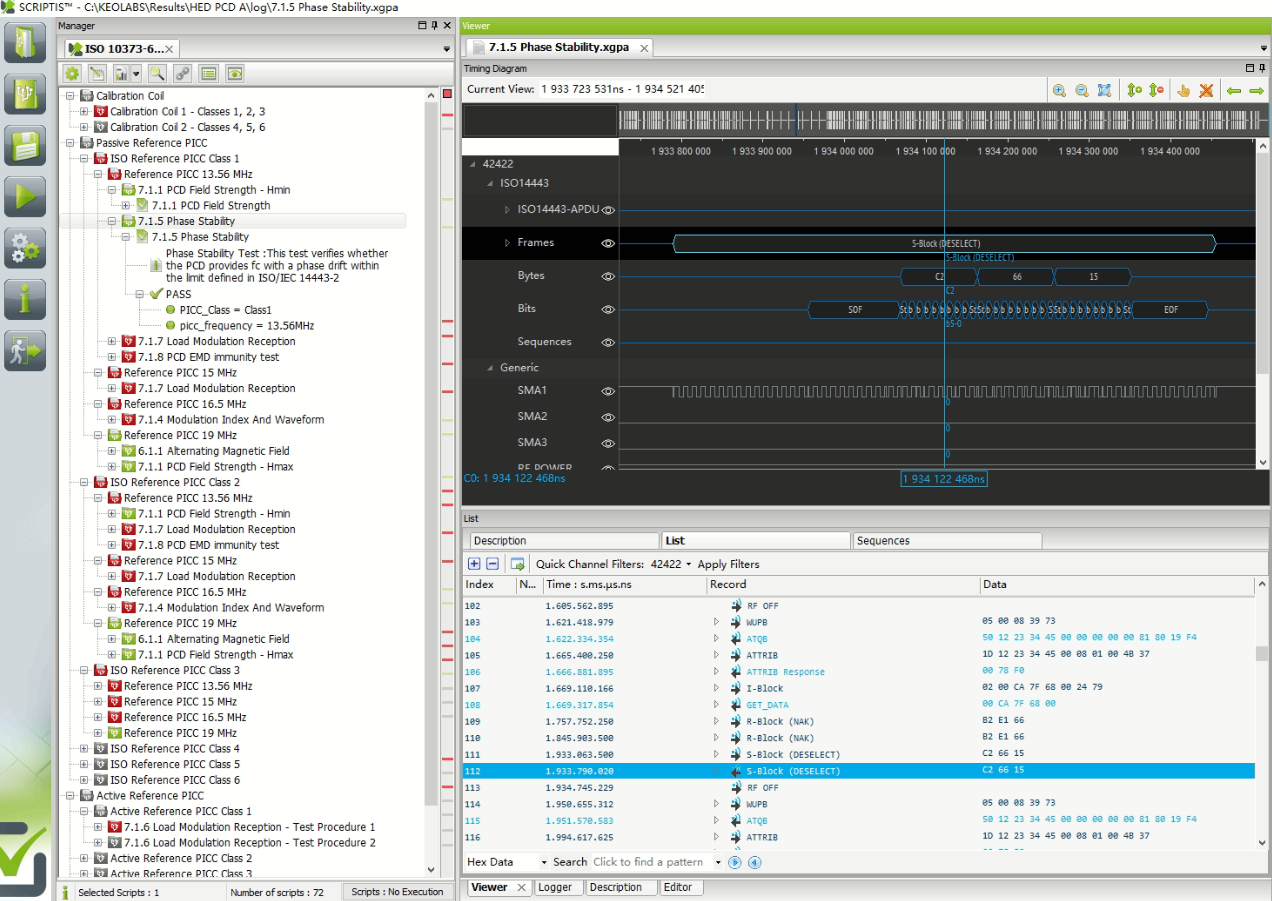Click the crossed-out hand icon in timing toolbar

pyautogui.click(x=1206, y=90)
